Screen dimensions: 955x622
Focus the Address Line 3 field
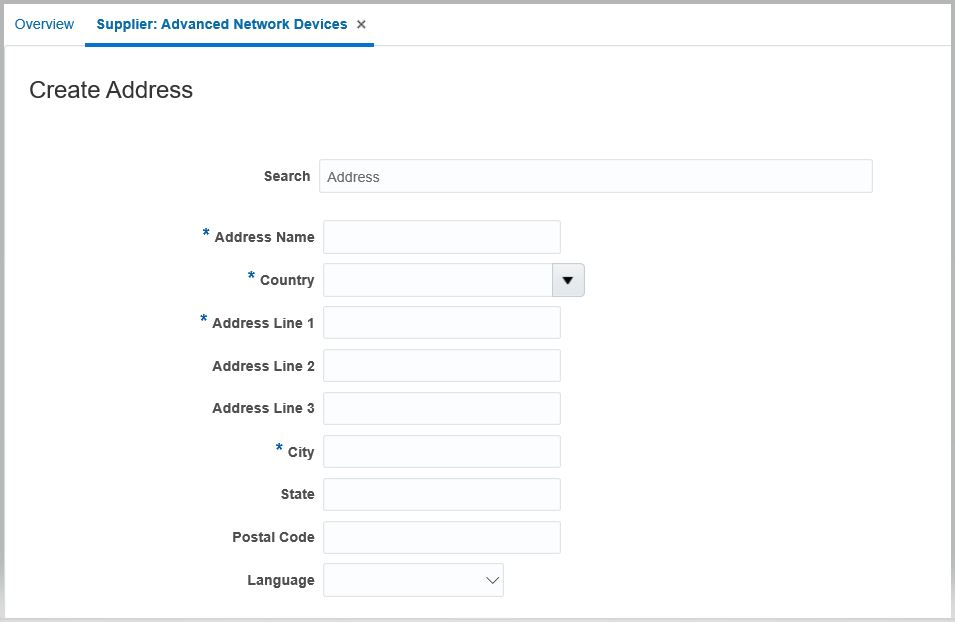[441, 409]
